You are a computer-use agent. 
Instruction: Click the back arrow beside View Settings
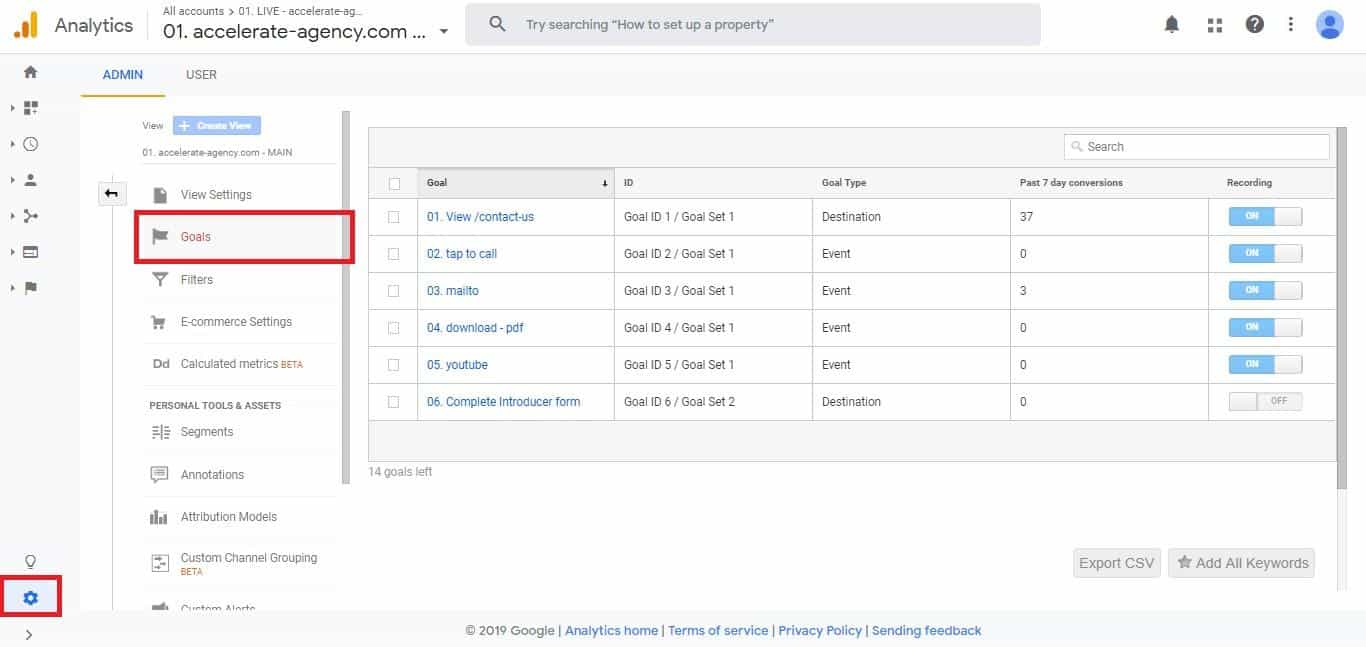click(112, 193)
